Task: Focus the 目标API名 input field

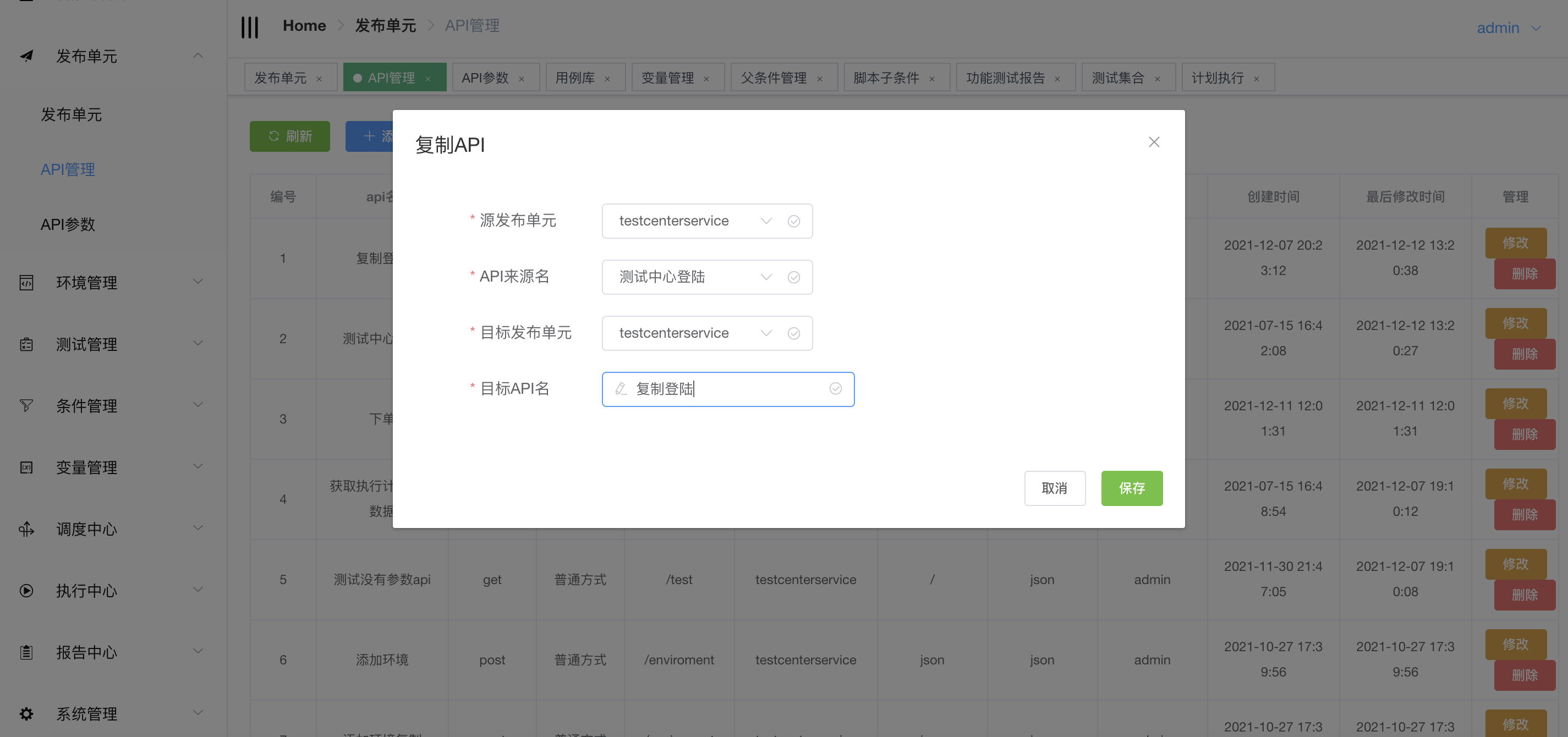Action: point(728,389)
